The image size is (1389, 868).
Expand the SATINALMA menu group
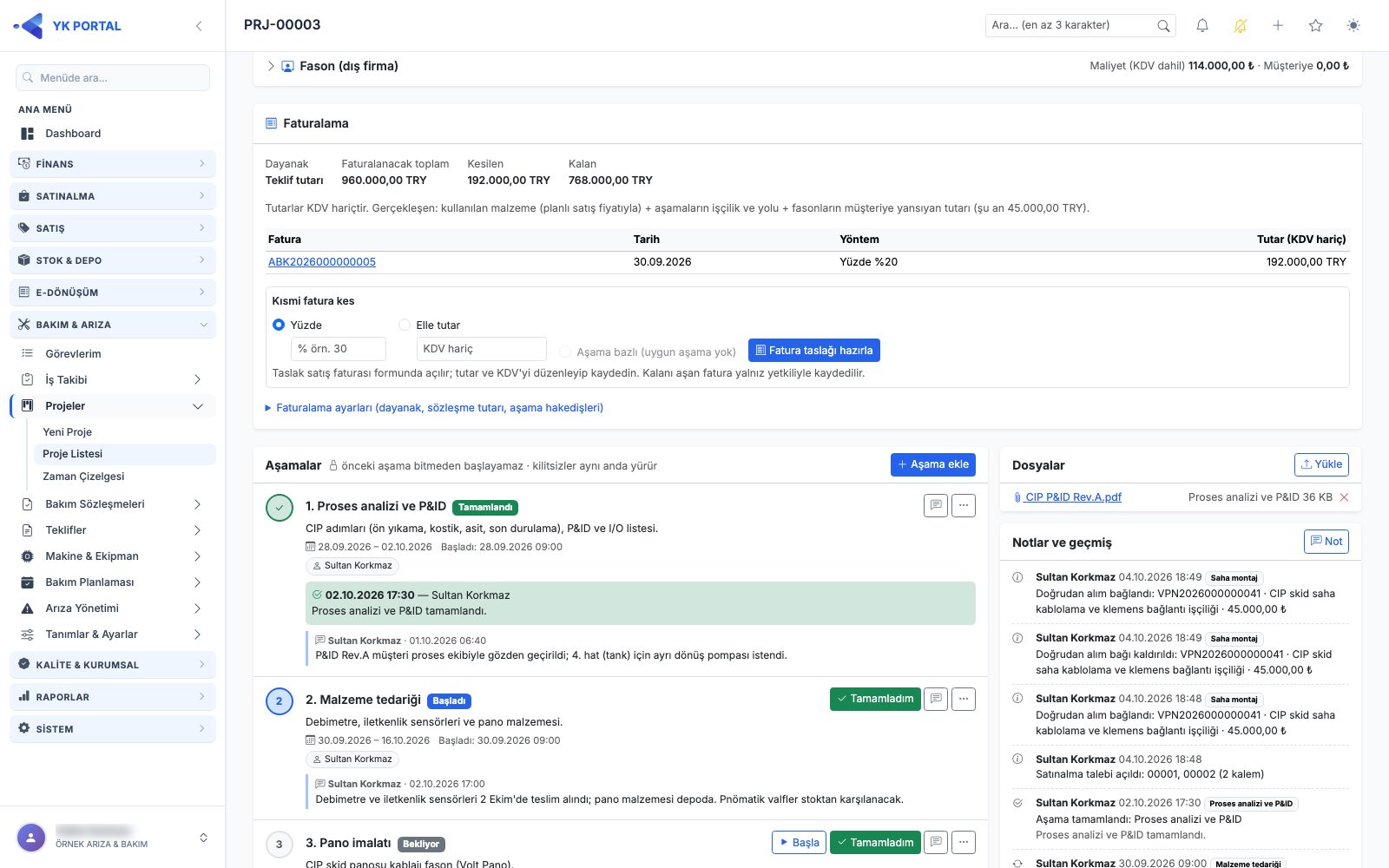point(113,196)
